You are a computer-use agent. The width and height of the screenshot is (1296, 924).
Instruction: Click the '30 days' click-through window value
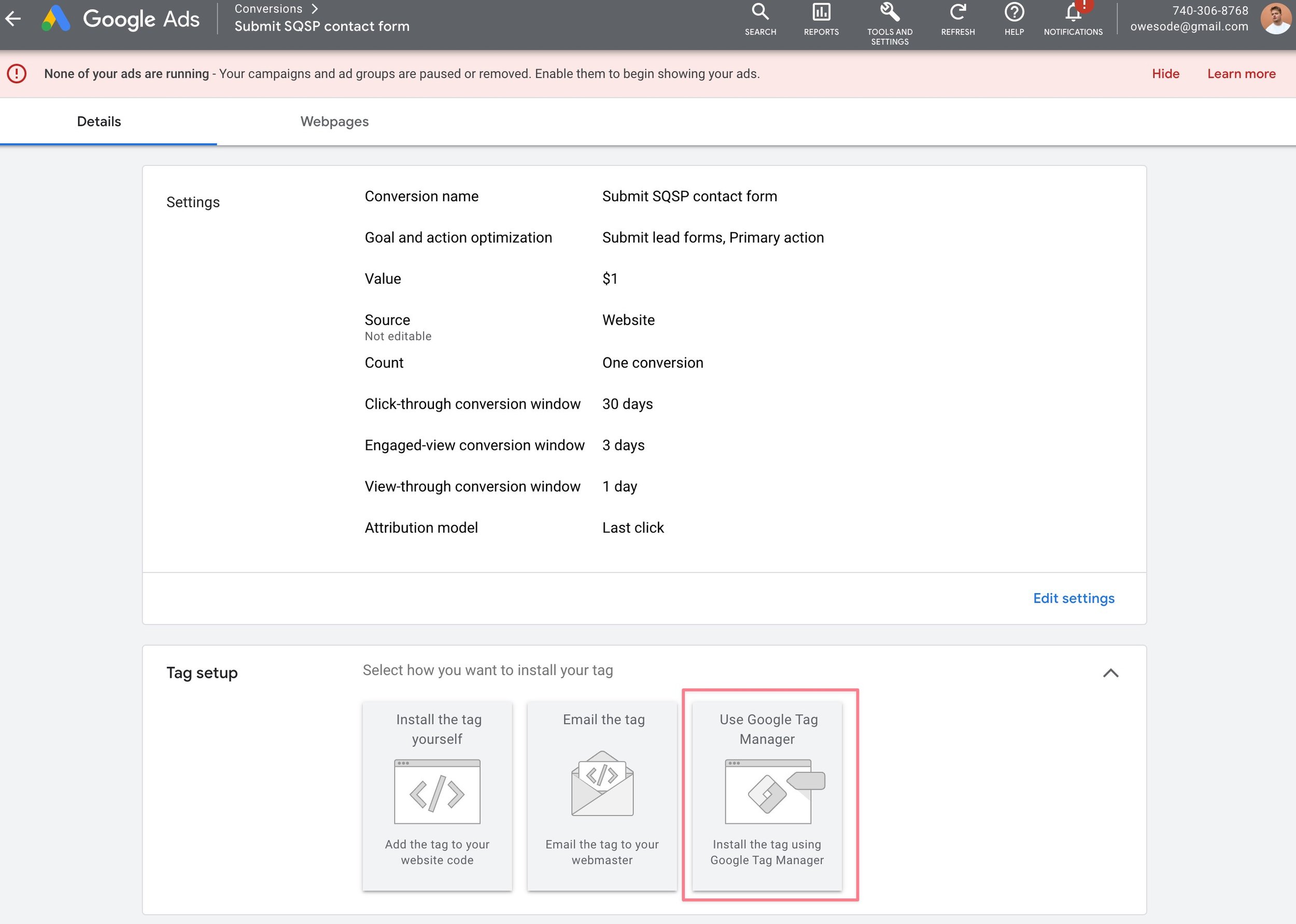(x=627, y=404)
